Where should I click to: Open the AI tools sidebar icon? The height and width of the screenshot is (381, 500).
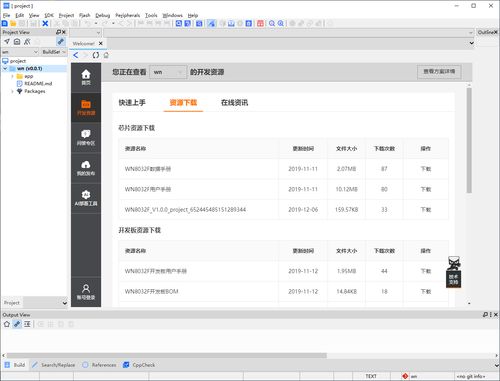(x=86, y=198)
